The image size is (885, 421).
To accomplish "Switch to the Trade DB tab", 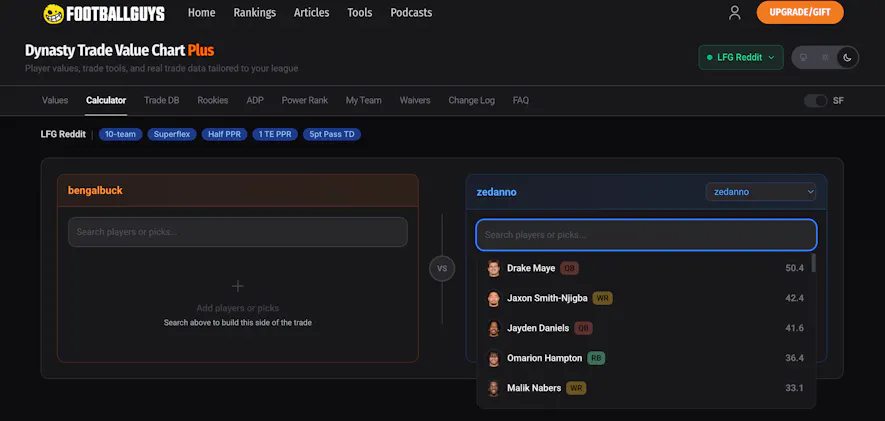I will (161, 100).
